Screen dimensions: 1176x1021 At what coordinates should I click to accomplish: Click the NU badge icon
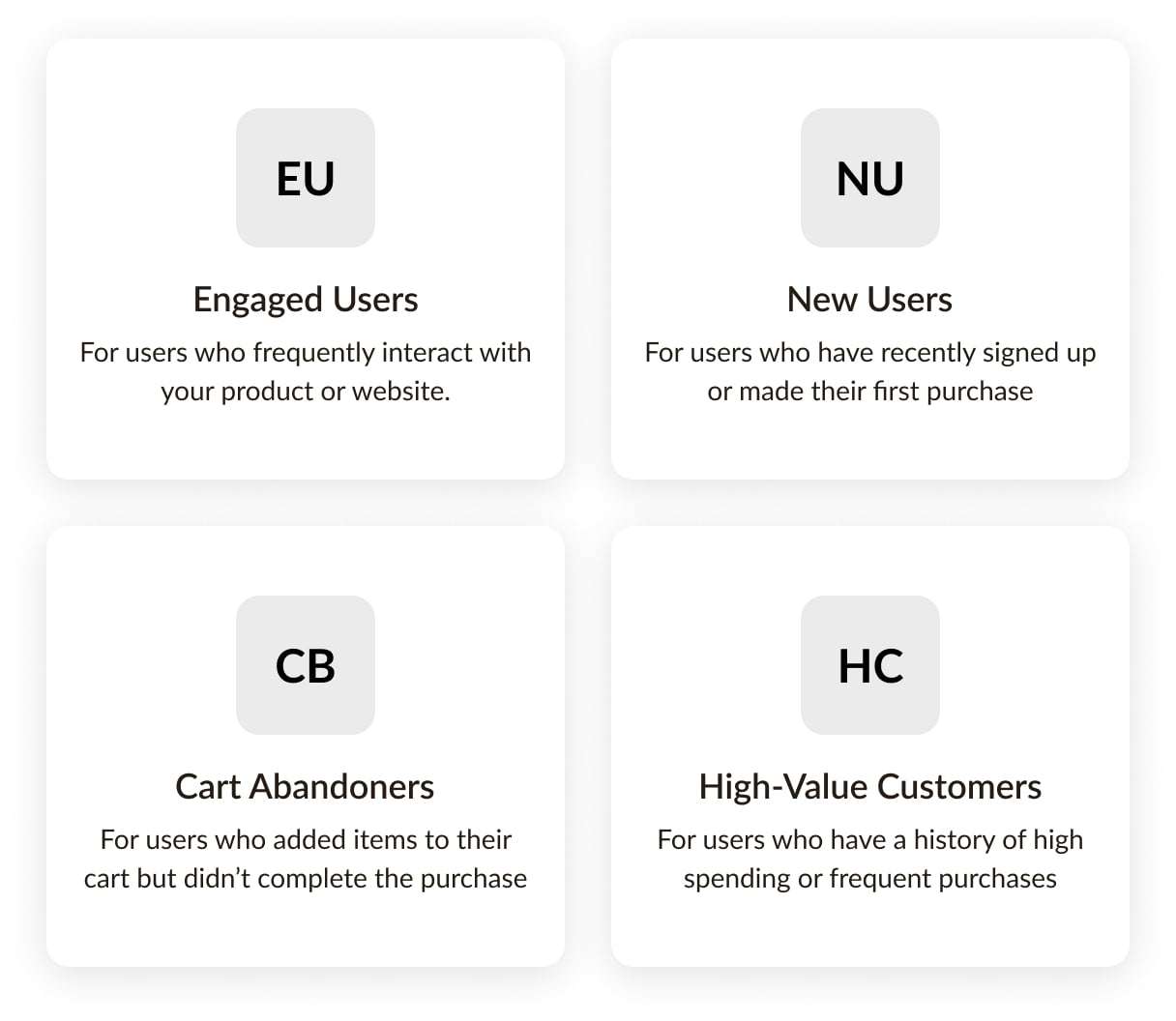(x=870, y=178)
